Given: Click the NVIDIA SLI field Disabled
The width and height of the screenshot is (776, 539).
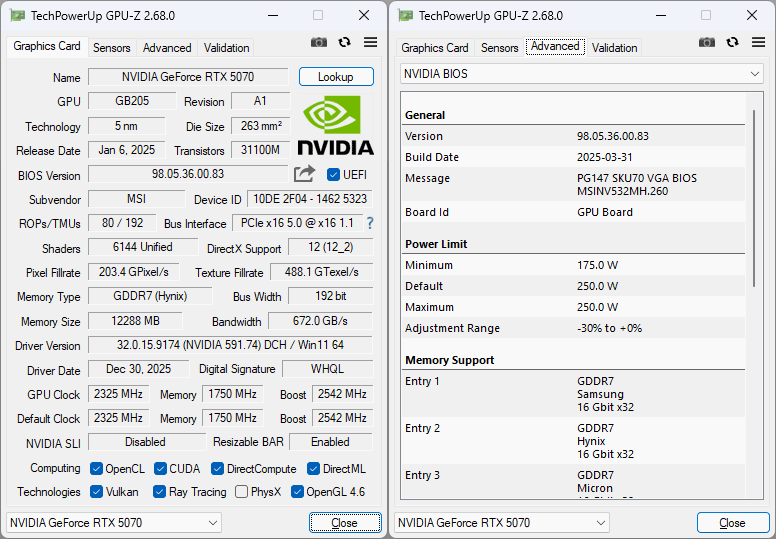Looking at the screenshot, I should (146, 442).
